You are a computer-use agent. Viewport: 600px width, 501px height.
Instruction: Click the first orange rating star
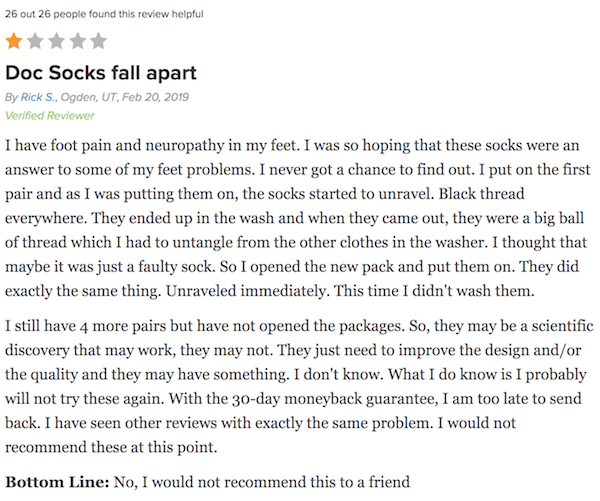coord(14,41)
